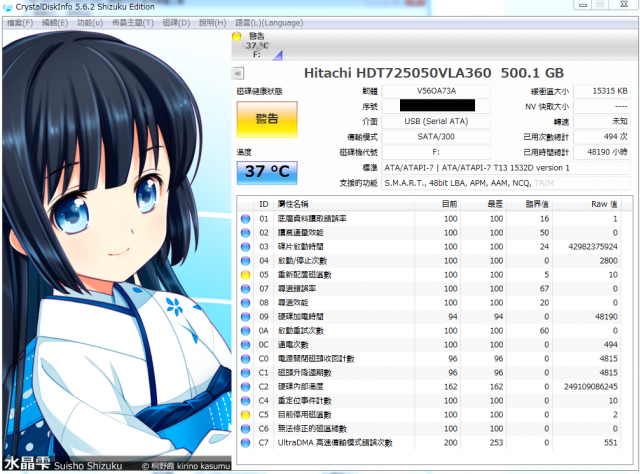Click the blue status icon for attribute 08
The image size is (640, 474).
(245, 303)
